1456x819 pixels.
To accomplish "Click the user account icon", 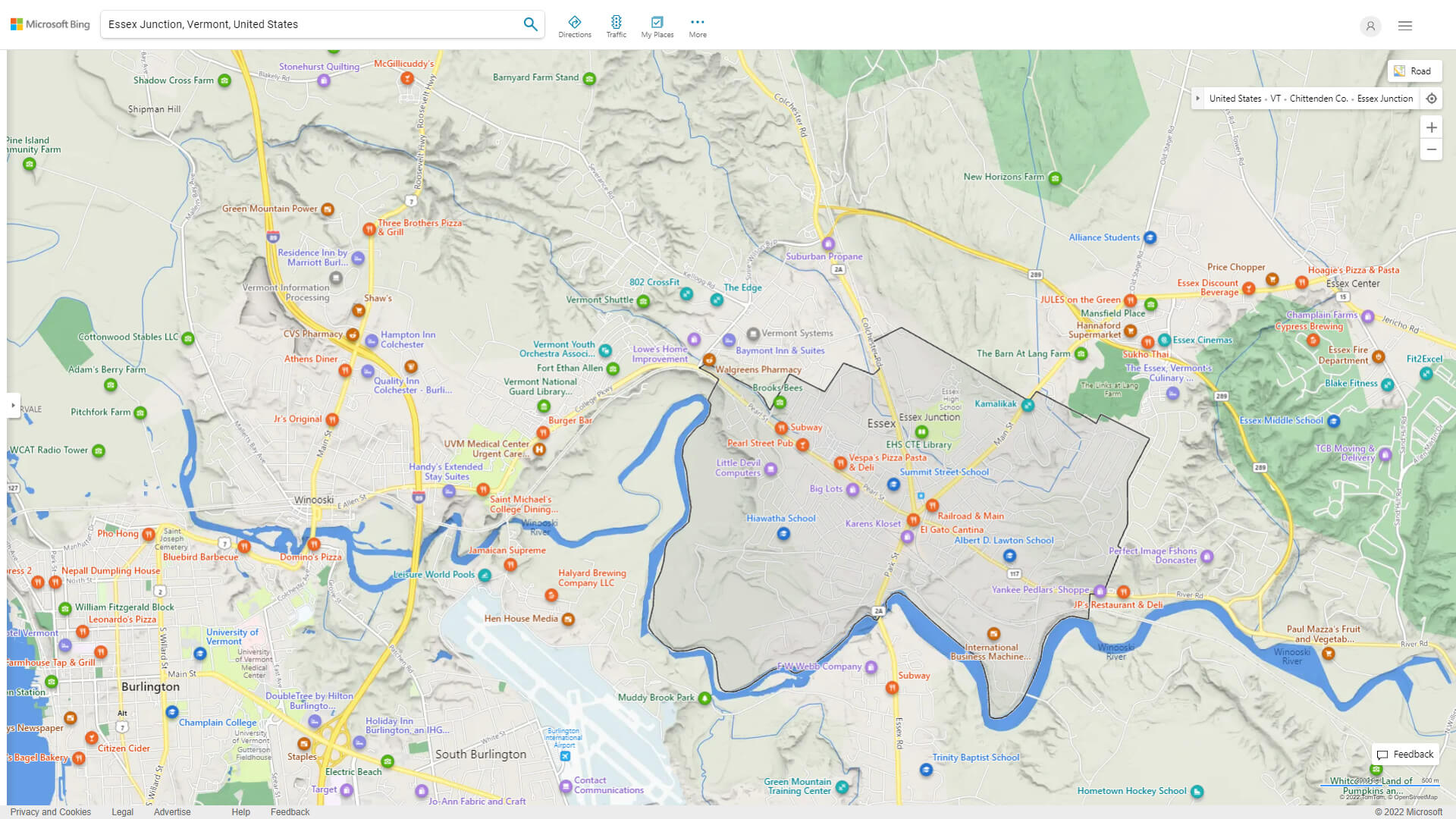I will coord(1370,27).
